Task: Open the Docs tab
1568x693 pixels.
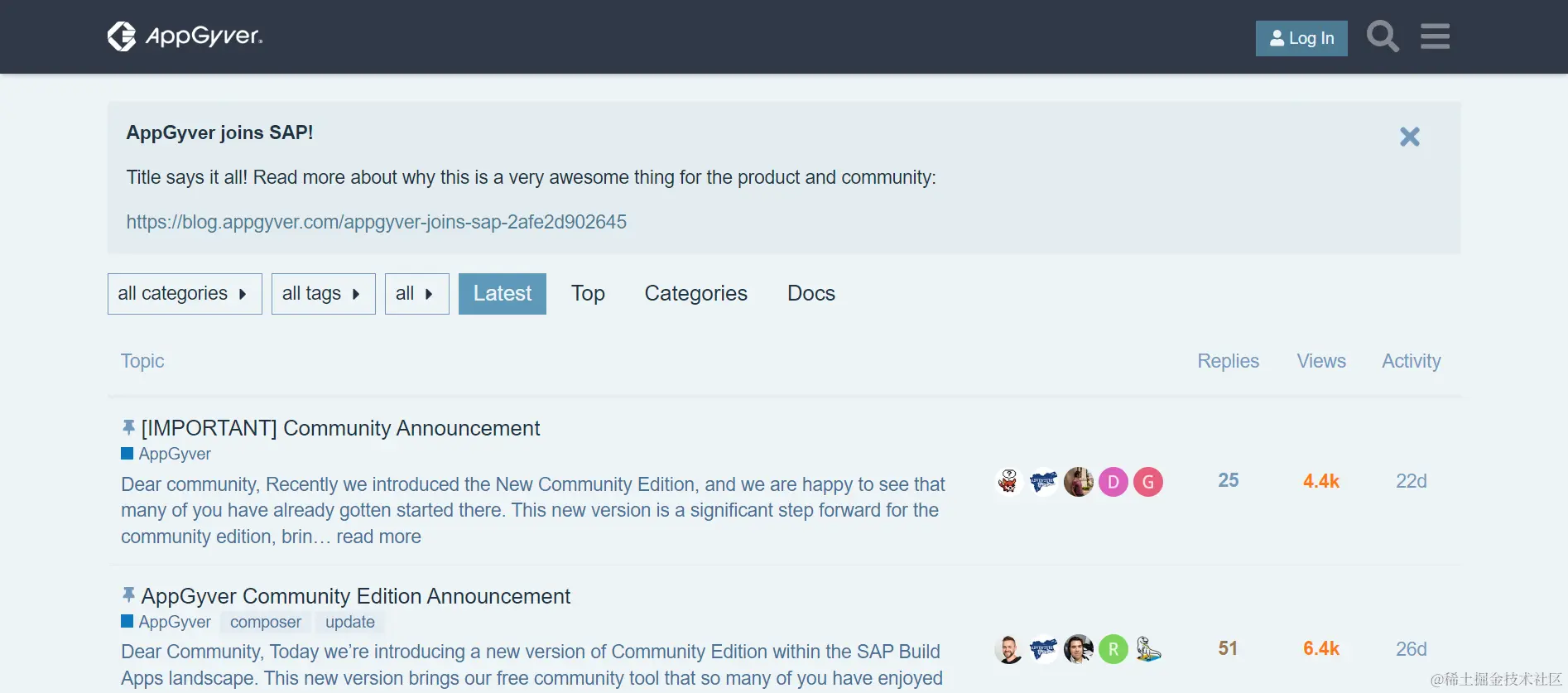Action: (x=810, y=294)
